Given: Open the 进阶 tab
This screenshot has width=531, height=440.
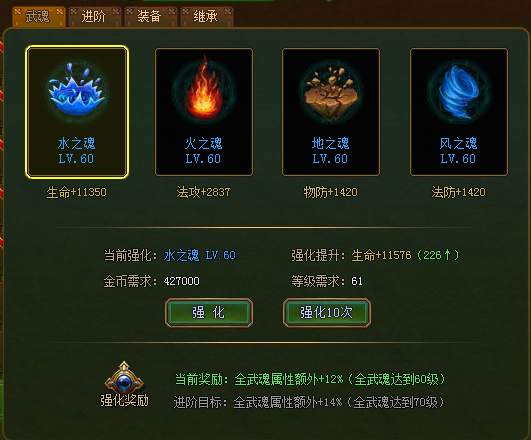Looking at the screenshot, I should coord(94,16).
